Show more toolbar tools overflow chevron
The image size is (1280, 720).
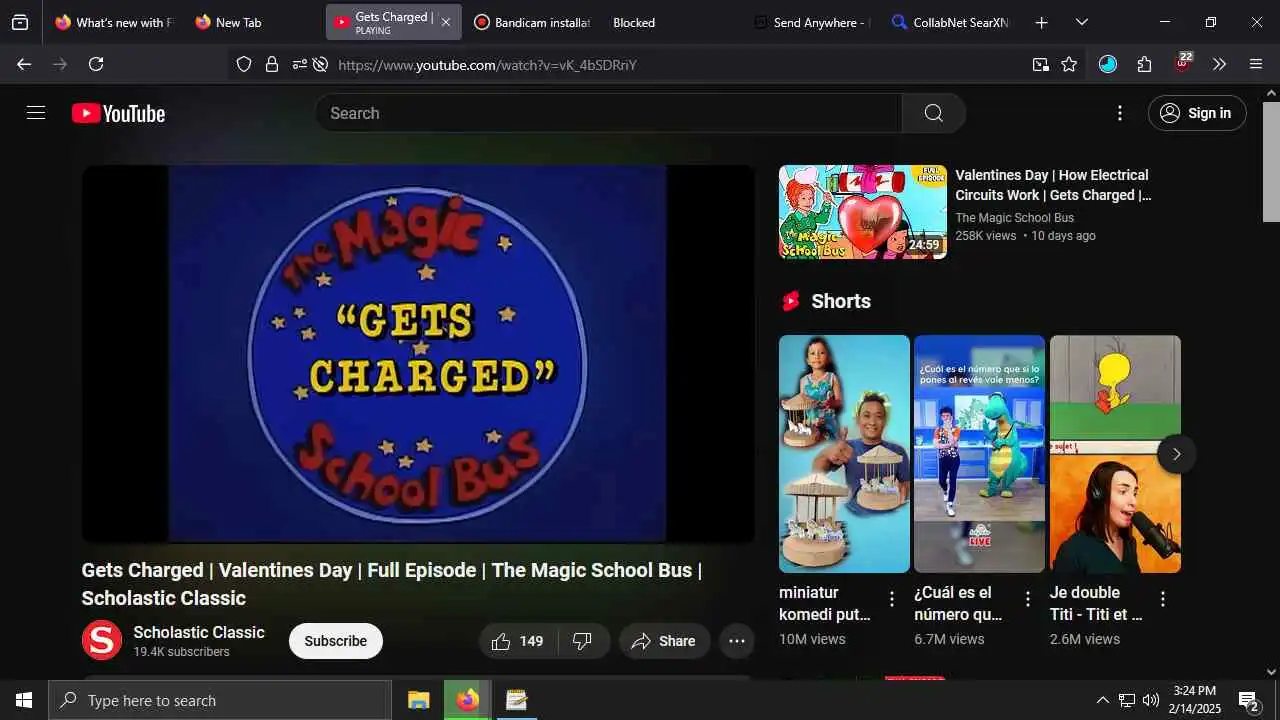tap(1219, 64)
